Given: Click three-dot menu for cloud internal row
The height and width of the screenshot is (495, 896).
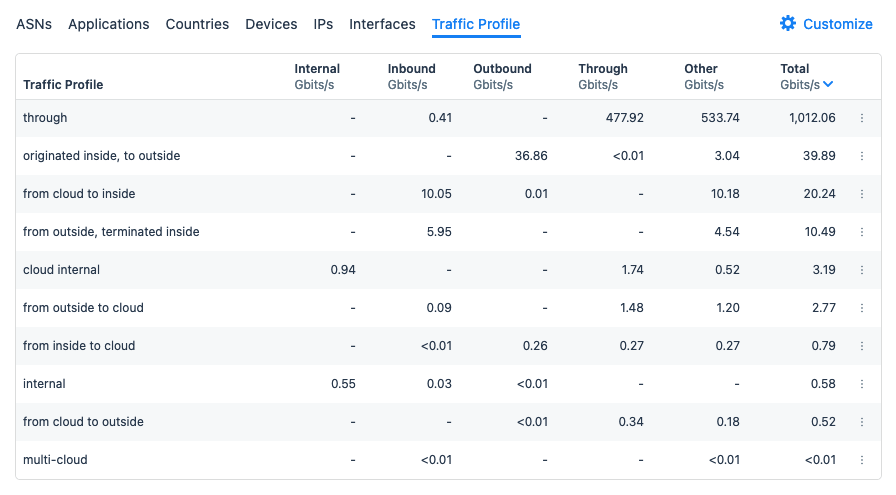Looking at the screenshot, I should (x=862, y=270).
